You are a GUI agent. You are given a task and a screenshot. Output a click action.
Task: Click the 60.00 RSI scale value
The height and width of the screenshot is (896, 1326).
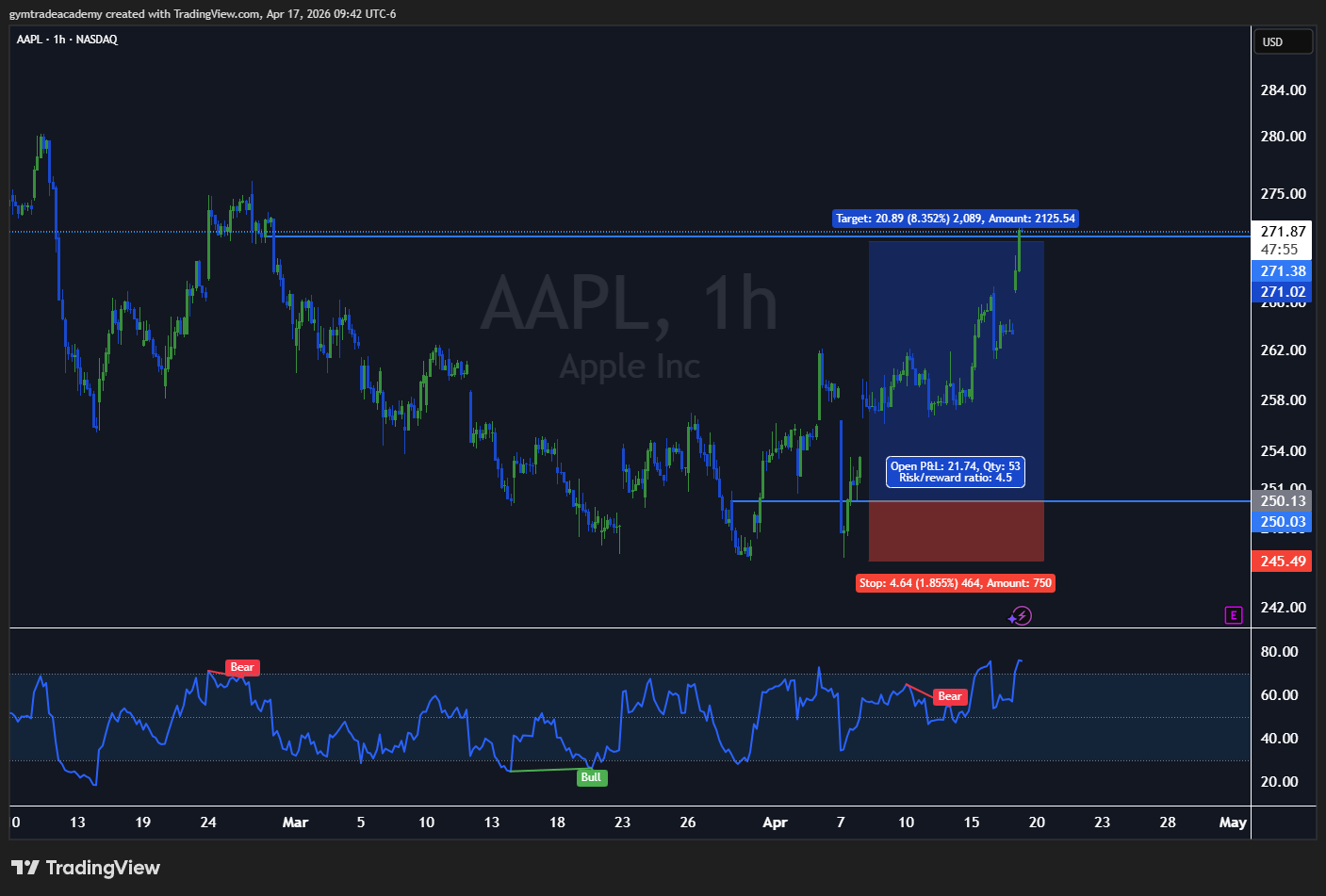(1280, 695)
